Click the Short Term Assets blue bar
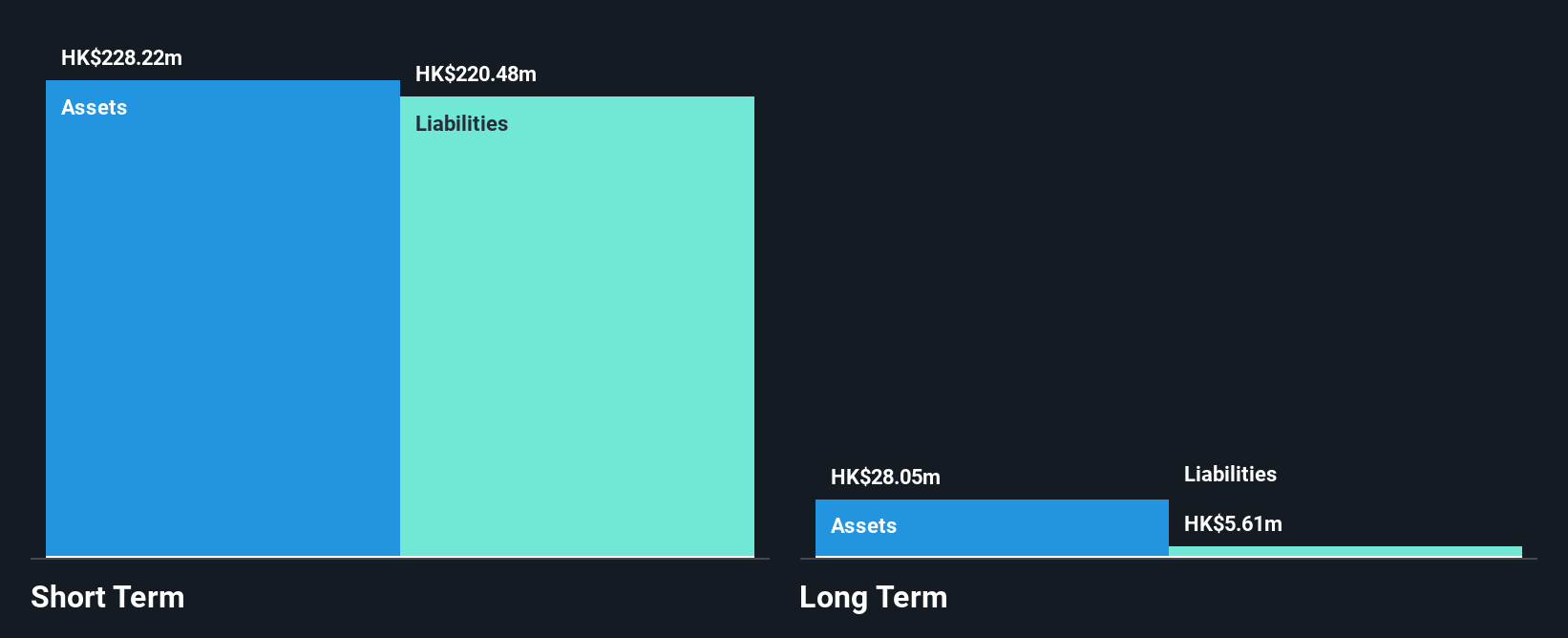The image size is (1568, 638). (x=222, y=318)
